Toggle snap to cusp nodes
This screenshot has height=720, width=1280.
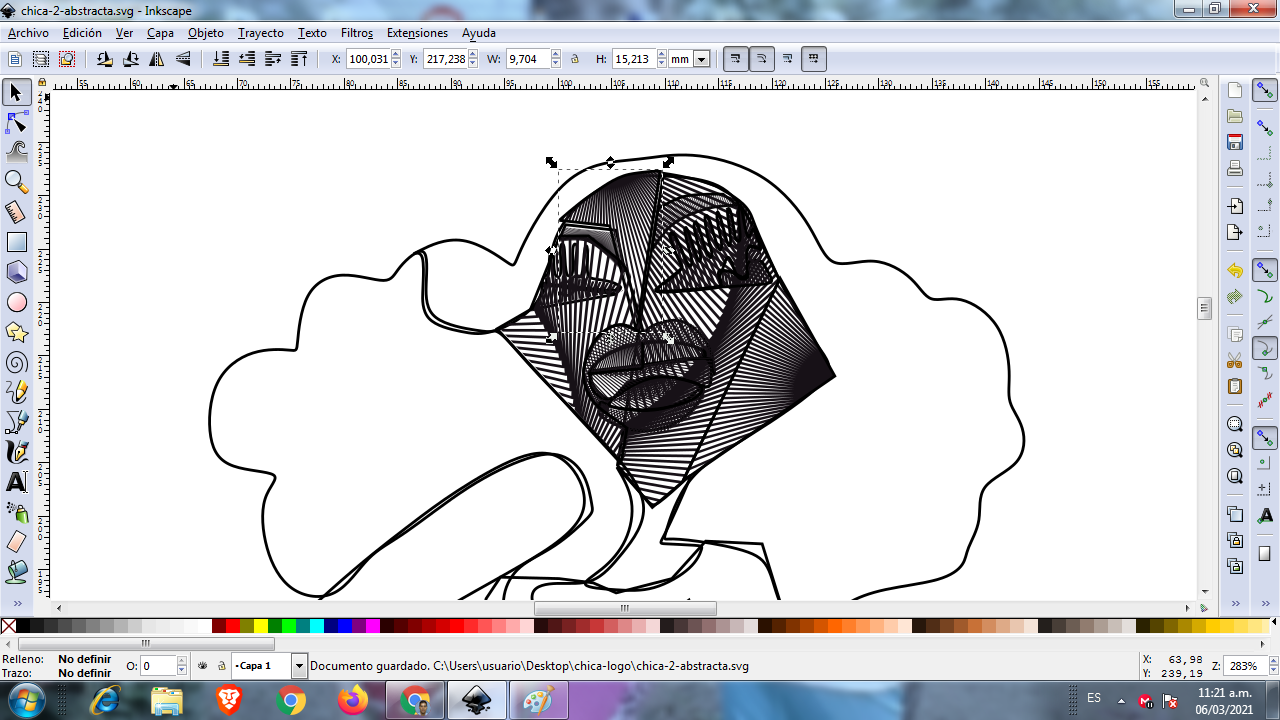[x=1265, y=348]
